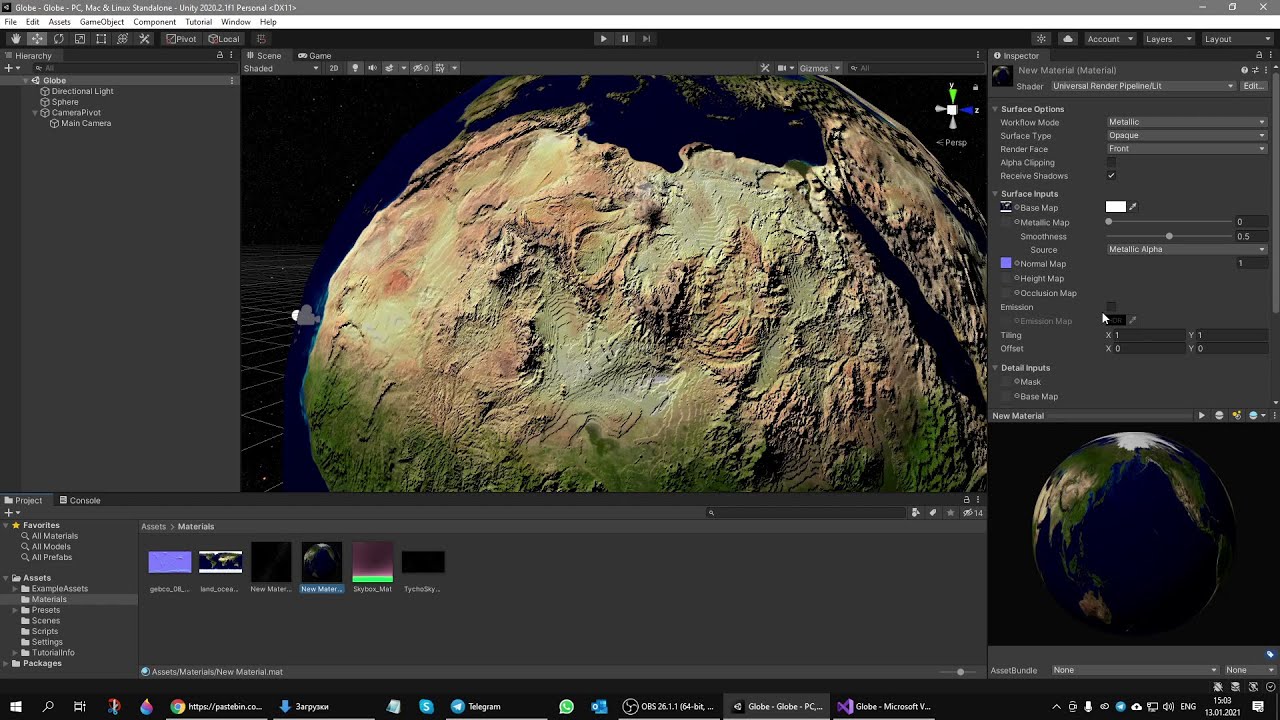
Task: Open the Layers dropdown
Action: (1167, 39)
